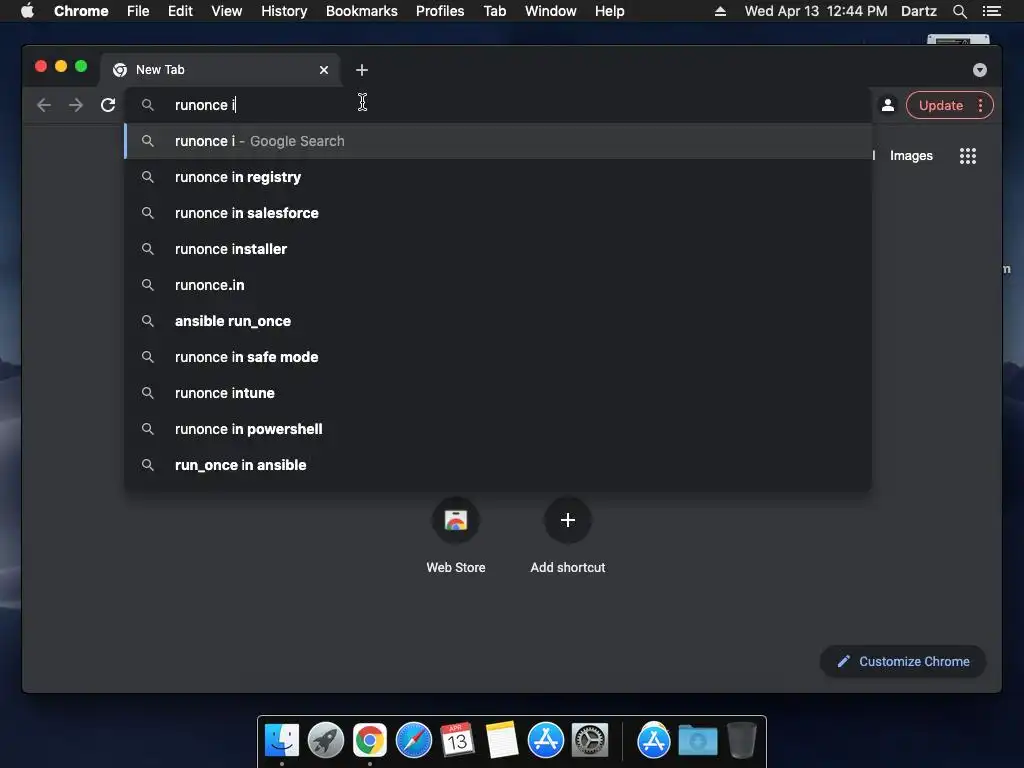Click the Update button
Image resolution: width=1024 pixels, height=768 pixels.
point(940,105)
